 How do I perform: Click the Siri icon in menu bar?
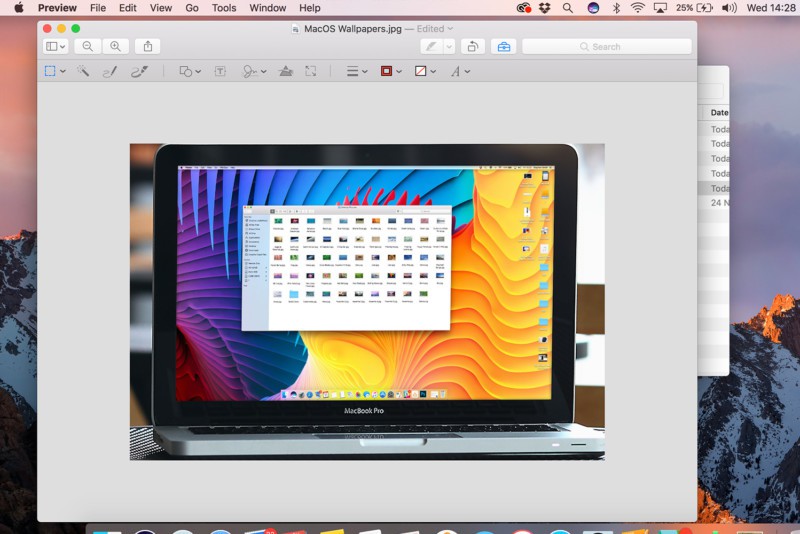(x=593, y=8)
